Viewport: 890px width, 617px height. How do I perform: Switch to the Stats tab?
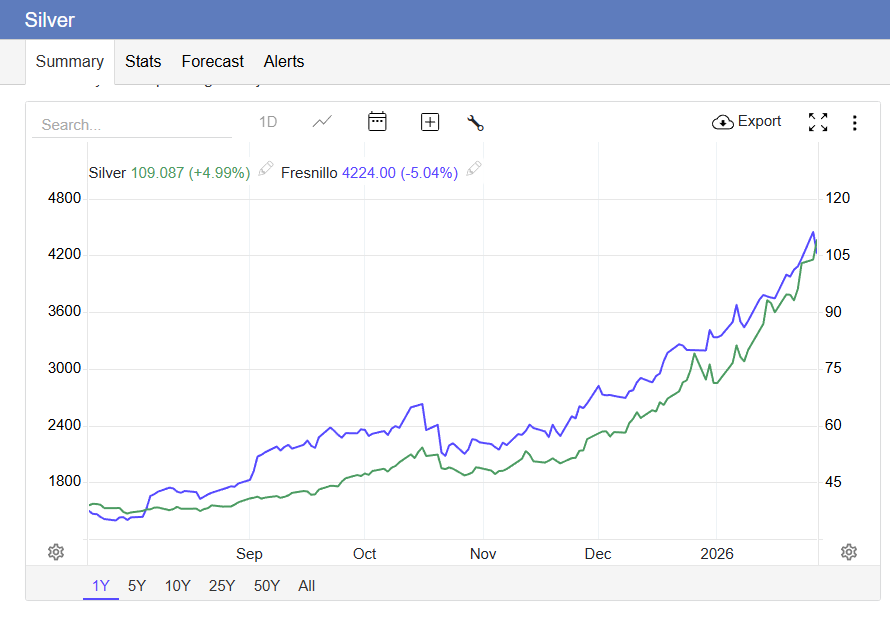coord(143,61)
